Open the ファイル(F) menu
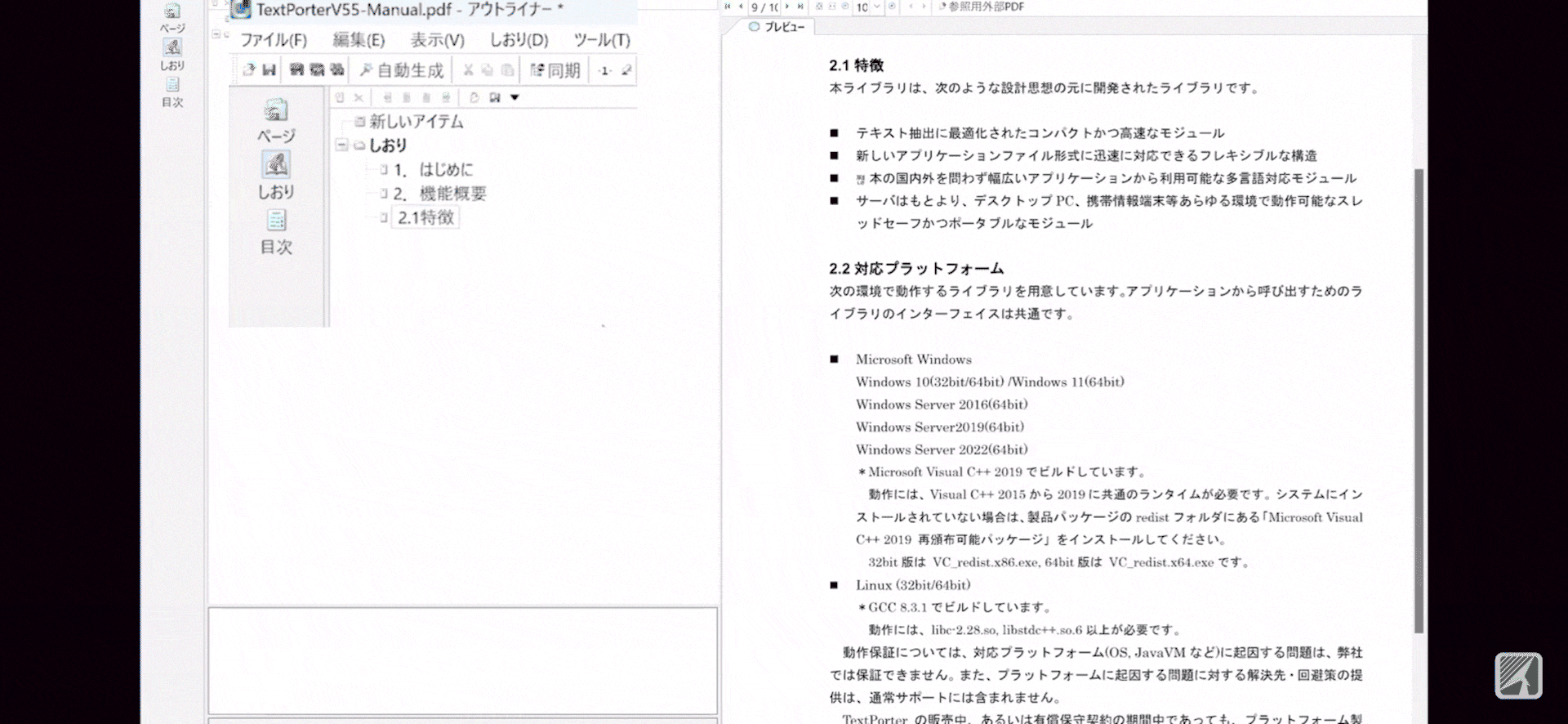The height and width of the screenshot is (724, 1568). coord(273,40)
